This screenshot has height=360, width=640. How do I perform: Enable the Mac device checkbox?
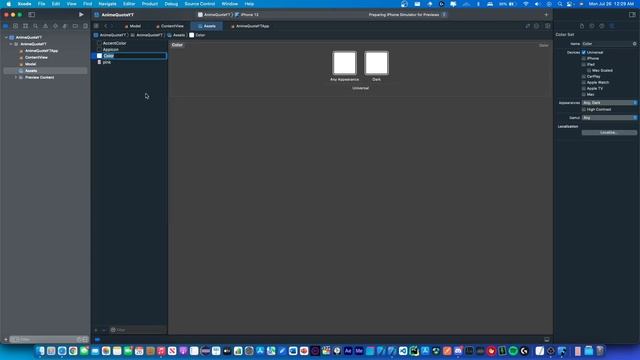point(584,94)
